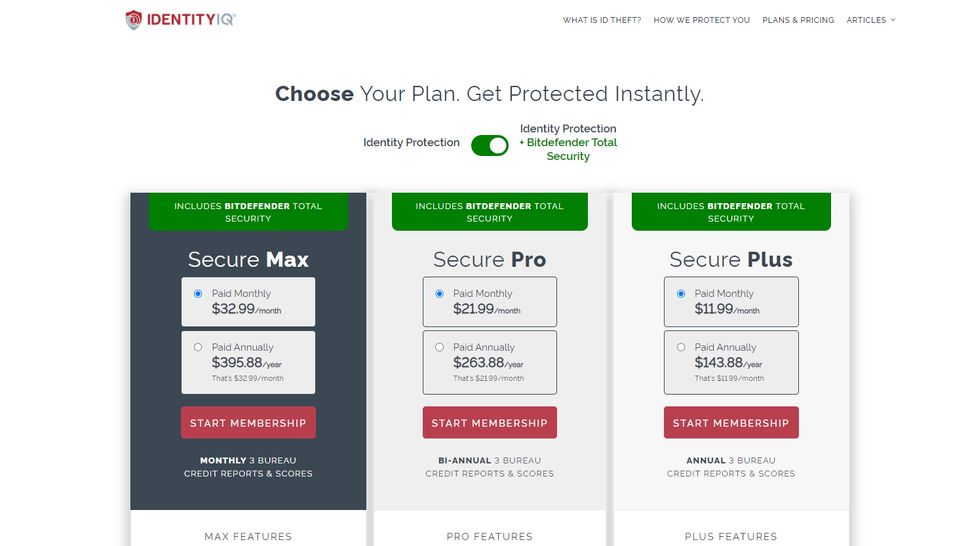Image resolution: width=970 pixels, height=546 pixels.
Task: Pick Paid Monthly for Secure Plus
Action: pyautogui.click(x=681, y=294)
